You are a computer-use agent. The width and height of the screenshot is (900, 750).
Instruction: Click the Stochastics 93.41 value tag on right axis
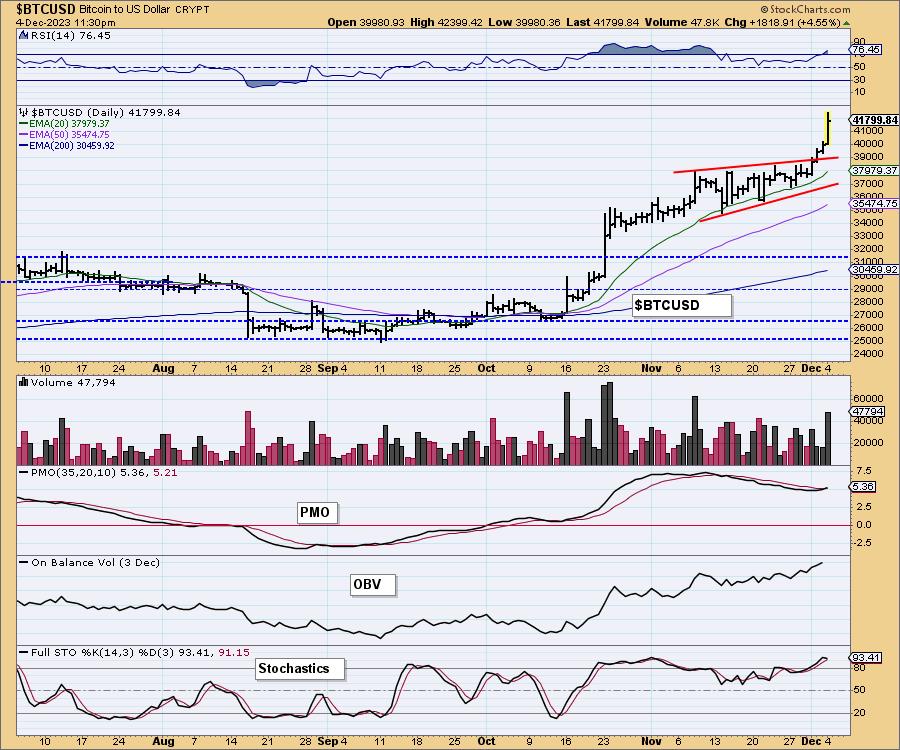pyautogui.click(x=866, y=658)
